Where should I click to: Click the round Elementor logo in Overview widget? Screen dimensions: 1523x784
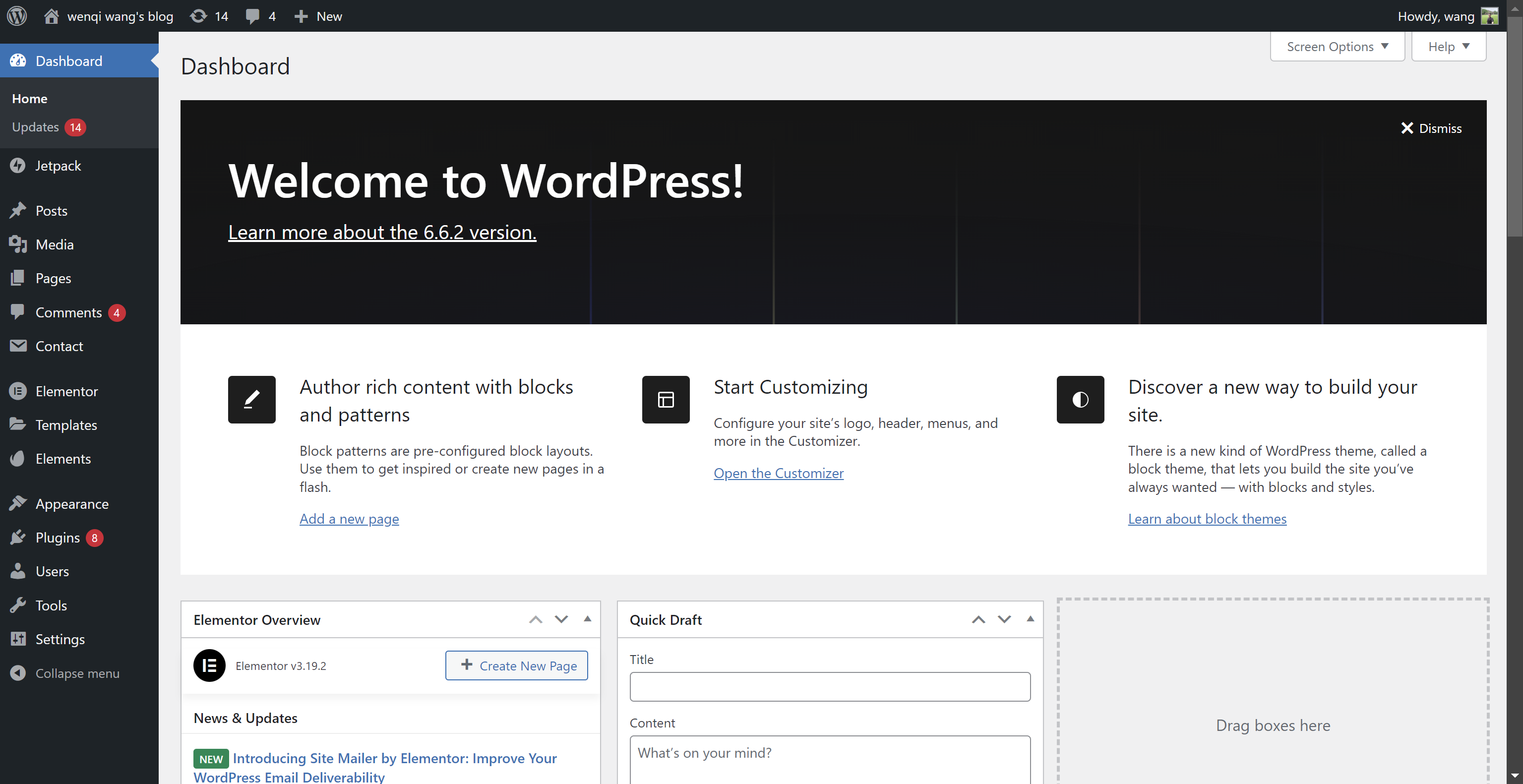click(x=209, y=665)
